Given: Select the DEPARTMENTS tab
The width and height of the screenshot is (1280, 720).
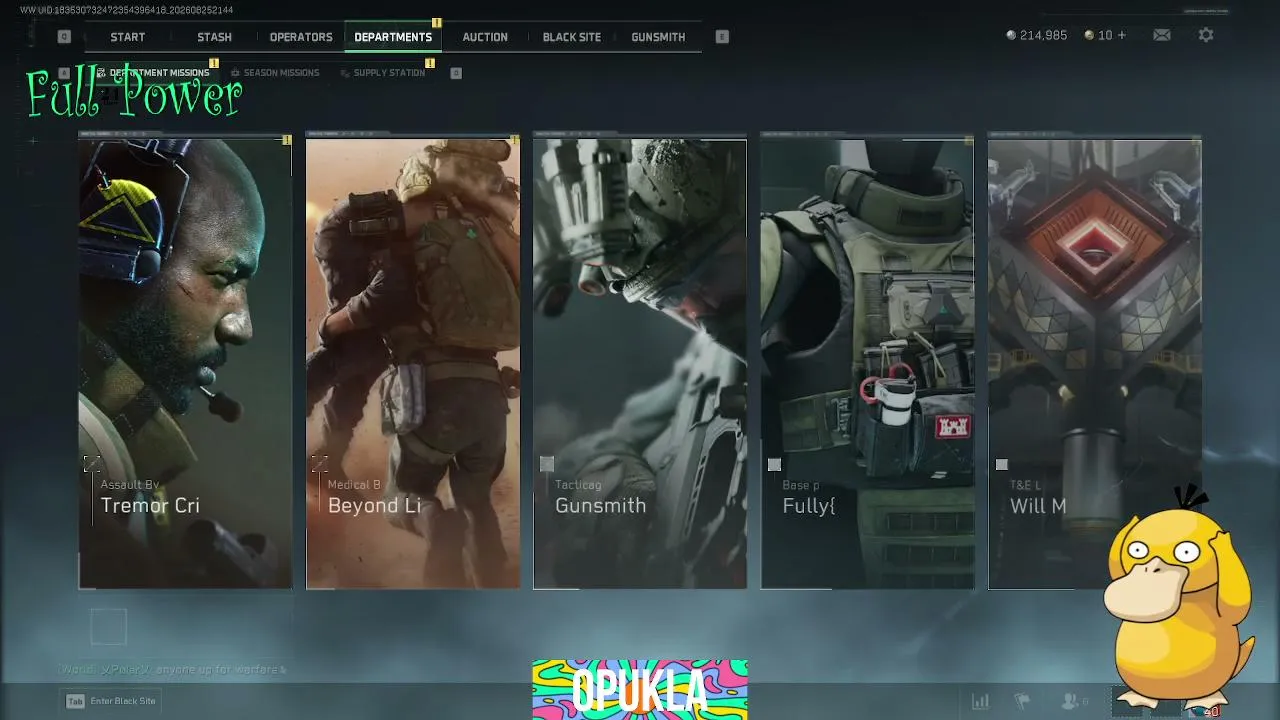Looking at the screenshot, I should point(393,37).
